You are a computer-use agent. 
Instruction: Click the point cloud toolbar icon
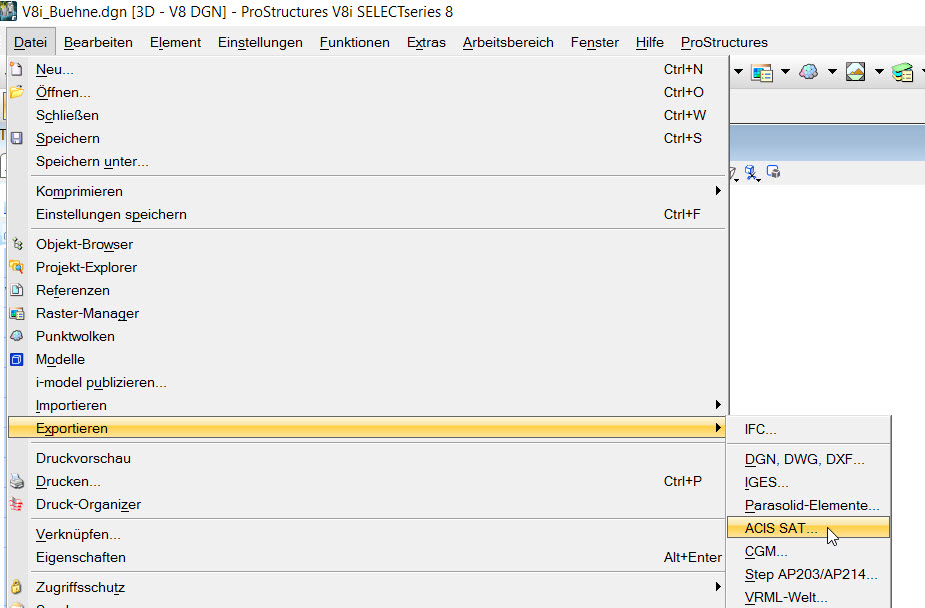pyautogui.click(x=809, y=72)
